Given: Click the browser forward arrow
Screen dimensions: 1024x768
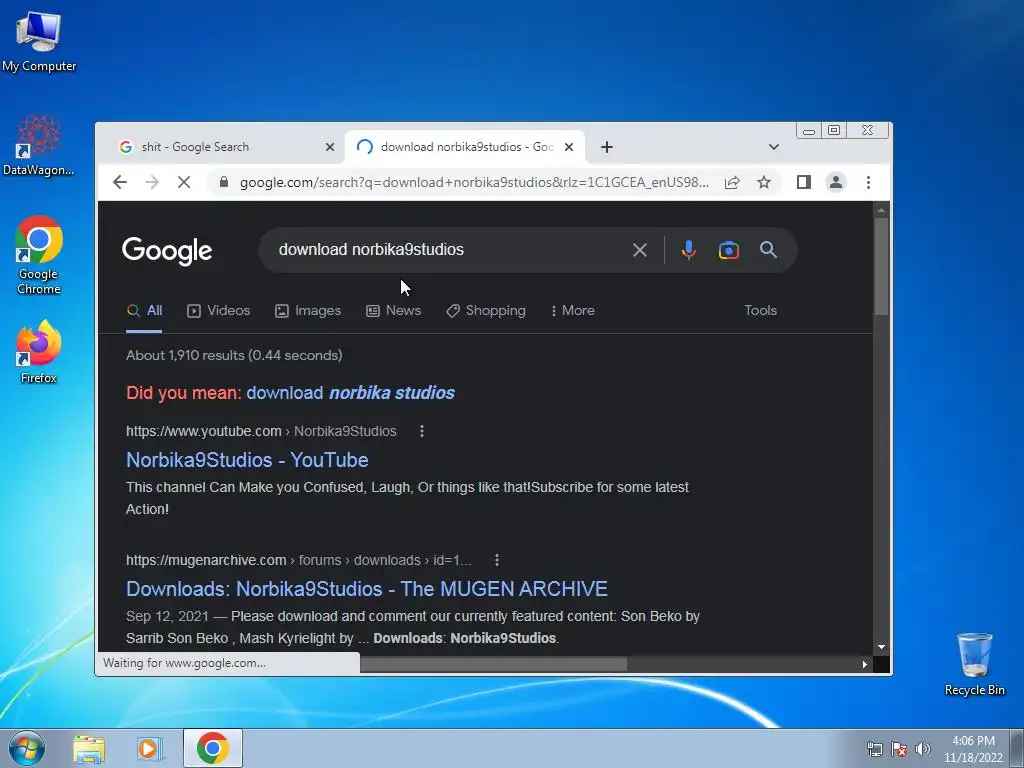Looking at the screenshot, I should click(152, 182).
